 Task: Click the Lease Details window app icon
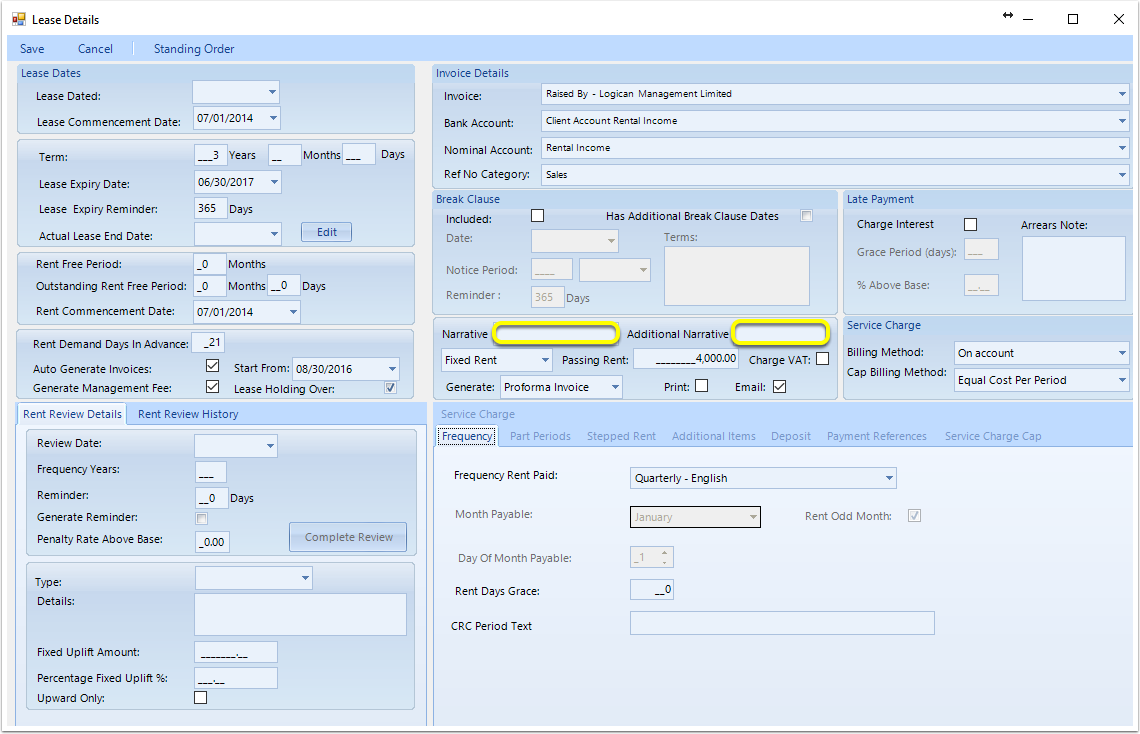pyautogui.click(x=18, y=20)
